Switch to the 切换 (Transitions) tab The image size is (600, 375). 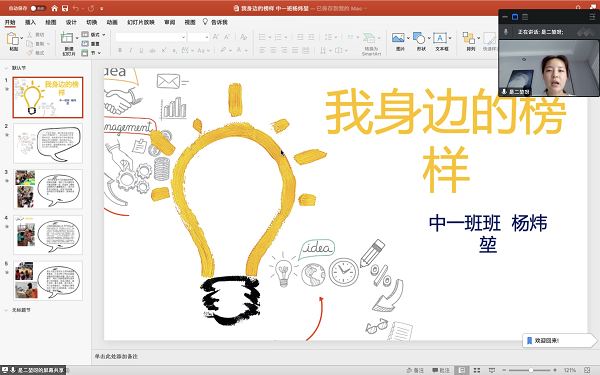point(91,22)
